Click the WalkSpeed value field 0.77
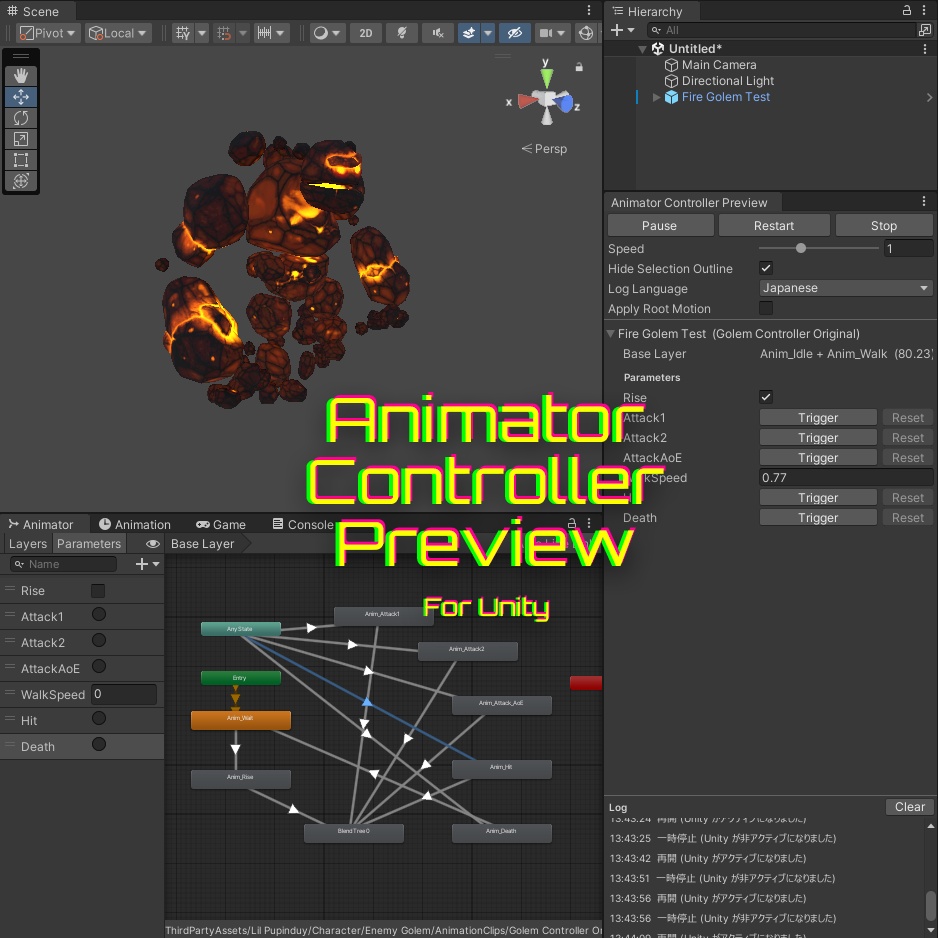 tap(846, 477)
